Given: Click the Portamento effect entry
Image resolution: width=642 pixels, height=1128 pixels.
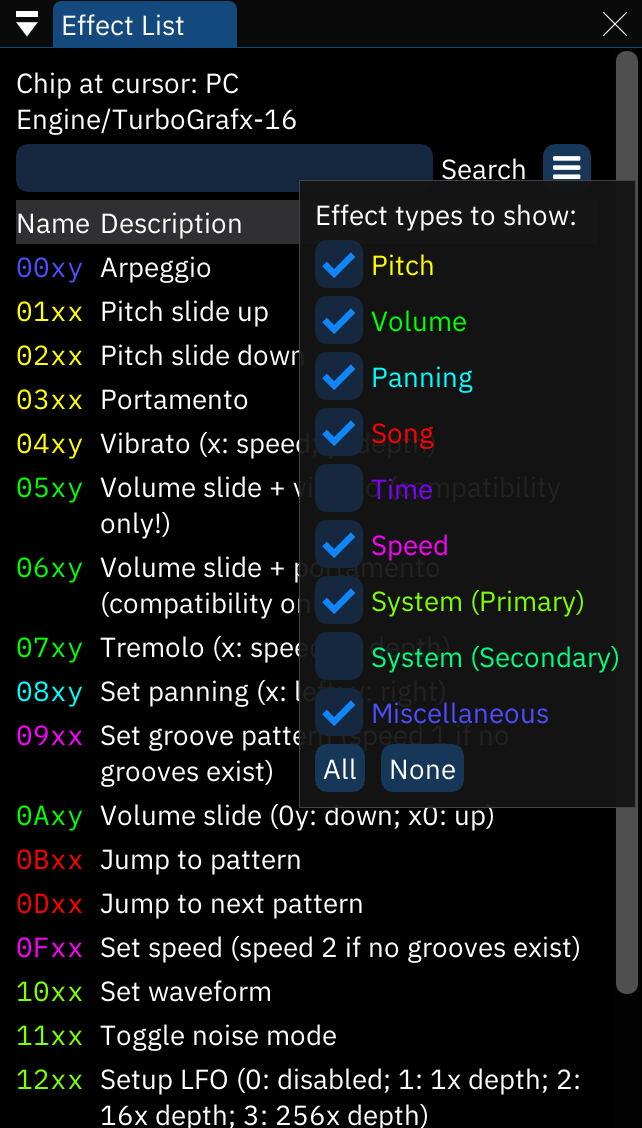Looking at the screenshot, I should coord(174,399).
